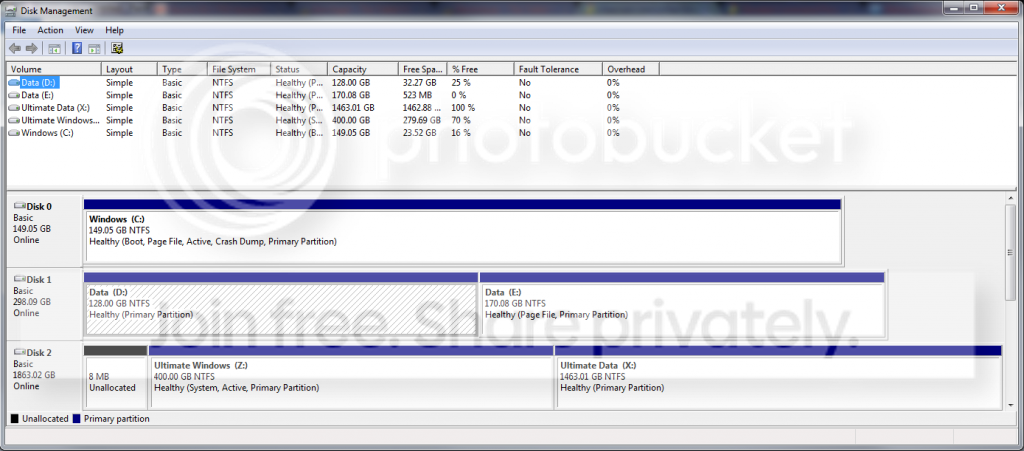Click the Healthy (B... status cell of Windows (C:)
The width and height of the screenshot is (1024, 451).
(x=299, y=132)
